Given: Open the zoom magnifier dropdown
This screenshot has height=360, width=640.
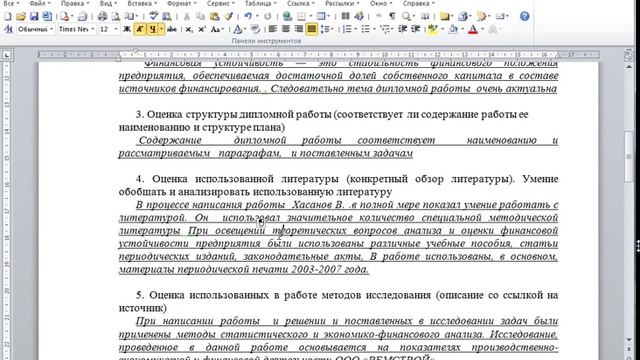Looking at the screenshot, I should (x=413, y=16).
